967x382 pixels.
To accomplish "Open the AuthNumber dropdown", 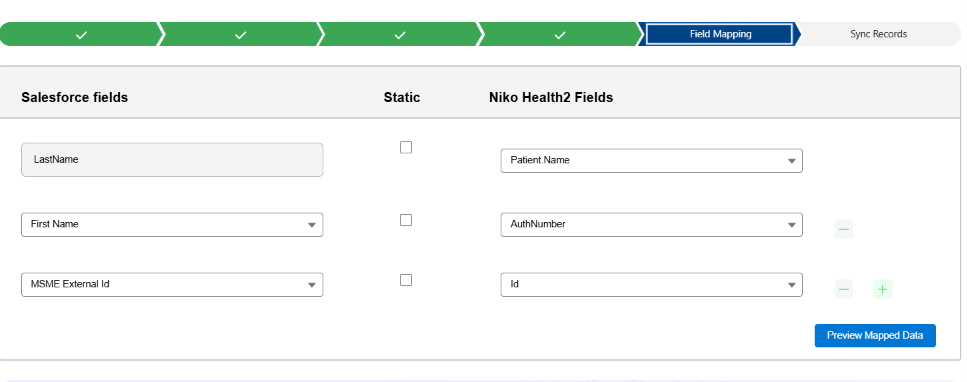I will [x=651, y=225].
